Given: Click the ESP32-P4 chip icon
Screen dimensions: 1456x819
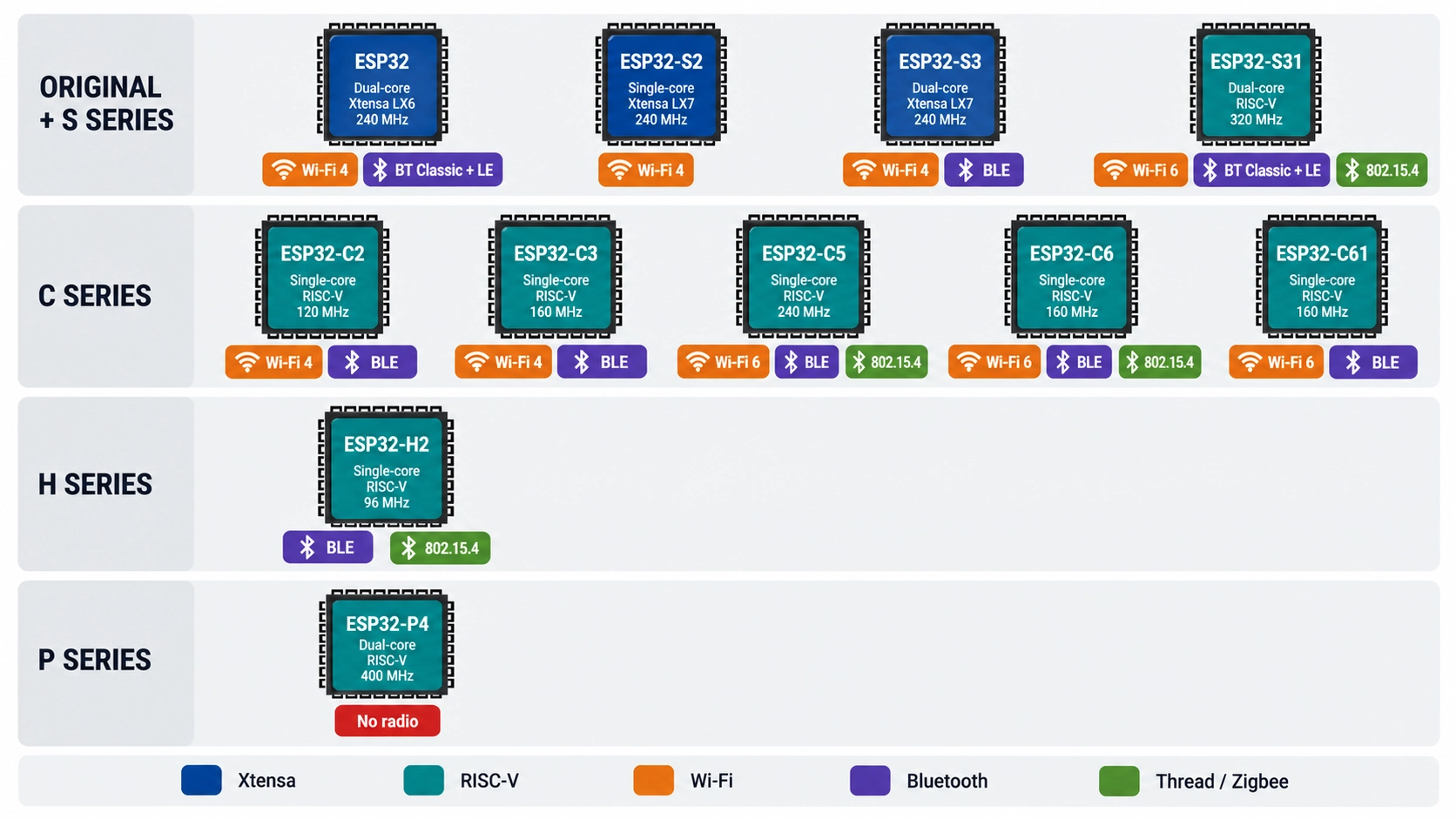Looking at the screenshot, I should pos(387,644).
